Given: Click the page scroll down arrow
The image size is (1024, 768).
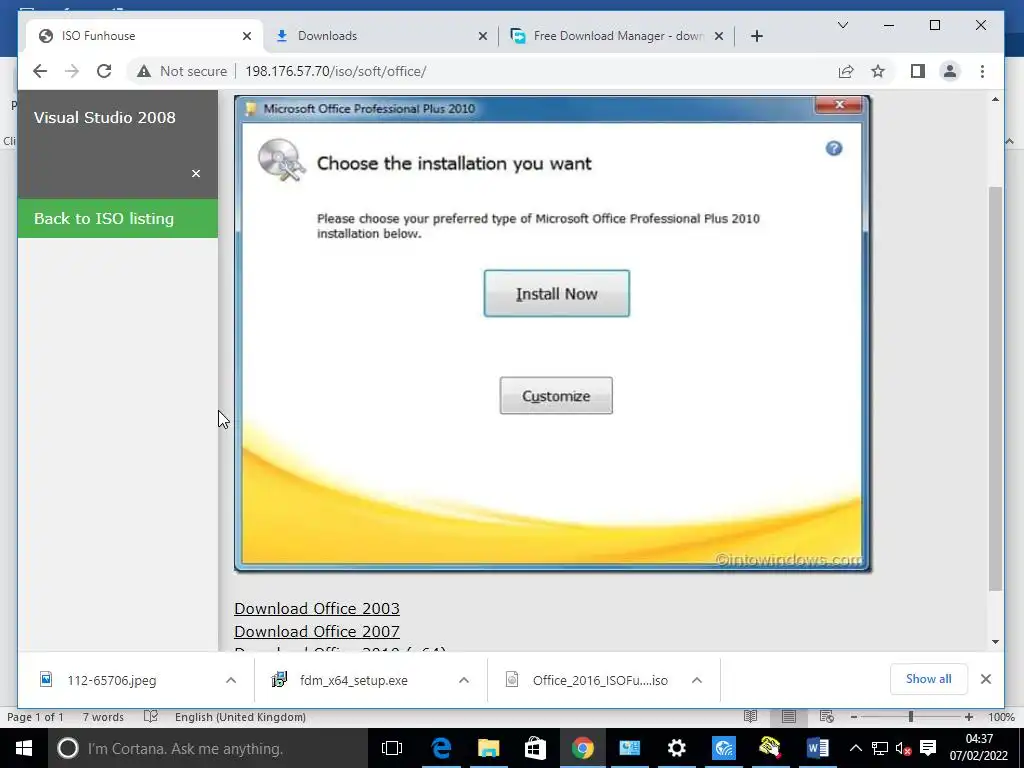Looking at the screenshot, I should (x=995, y=642).
